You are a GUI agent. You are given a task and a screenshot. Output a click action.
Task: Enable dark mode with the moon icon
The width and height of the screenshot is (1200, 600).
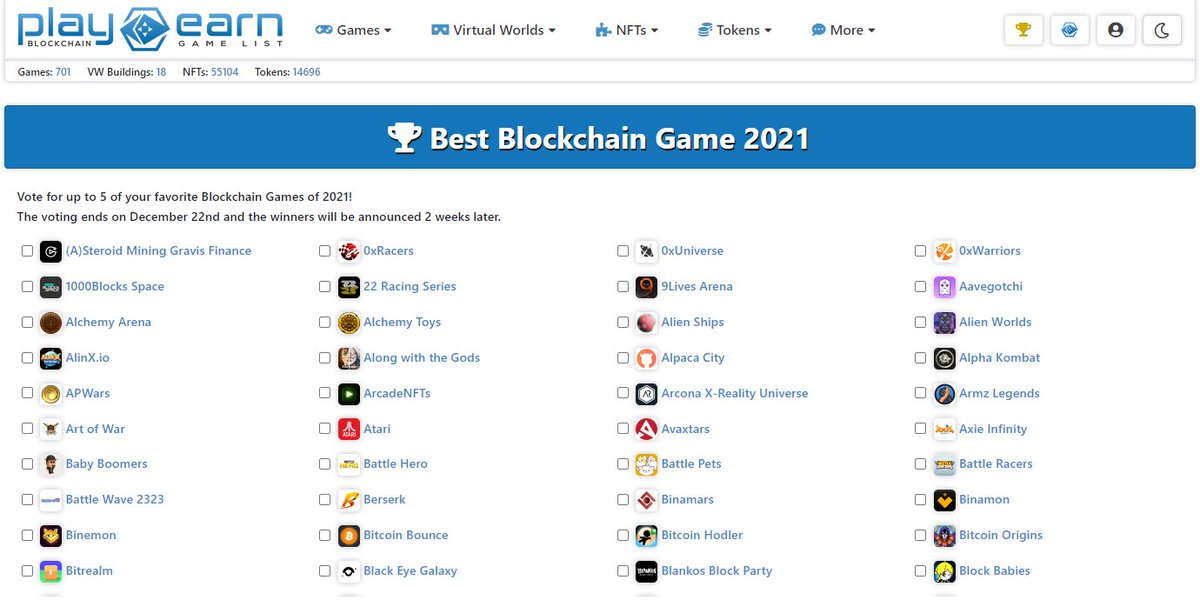point(1161,30)
